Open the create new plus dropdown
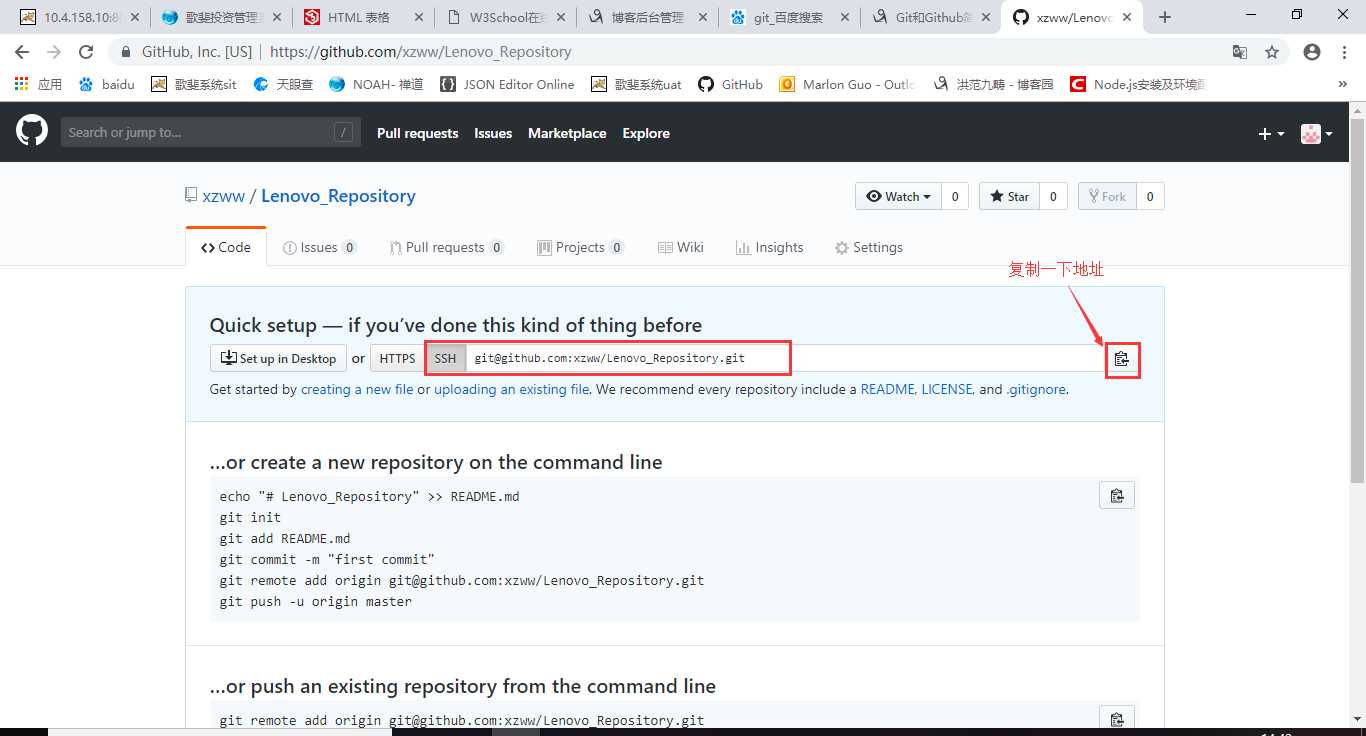This screenshot has height=736, width=1366. 1271,133
